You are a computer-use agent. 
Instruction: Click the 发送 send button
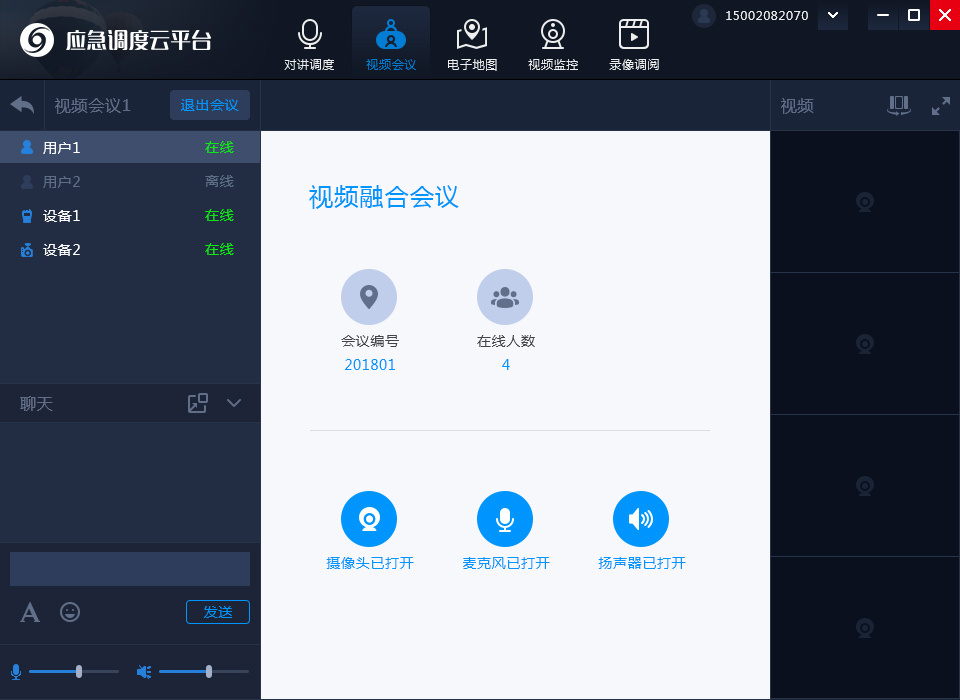pos(218,612)
